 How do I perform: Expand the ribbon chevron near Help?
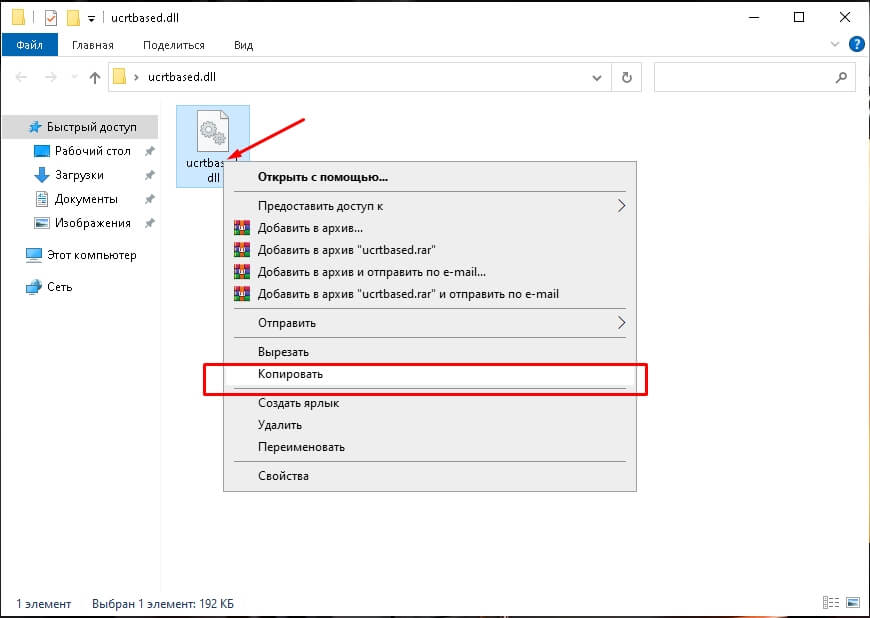click(834, 44)
